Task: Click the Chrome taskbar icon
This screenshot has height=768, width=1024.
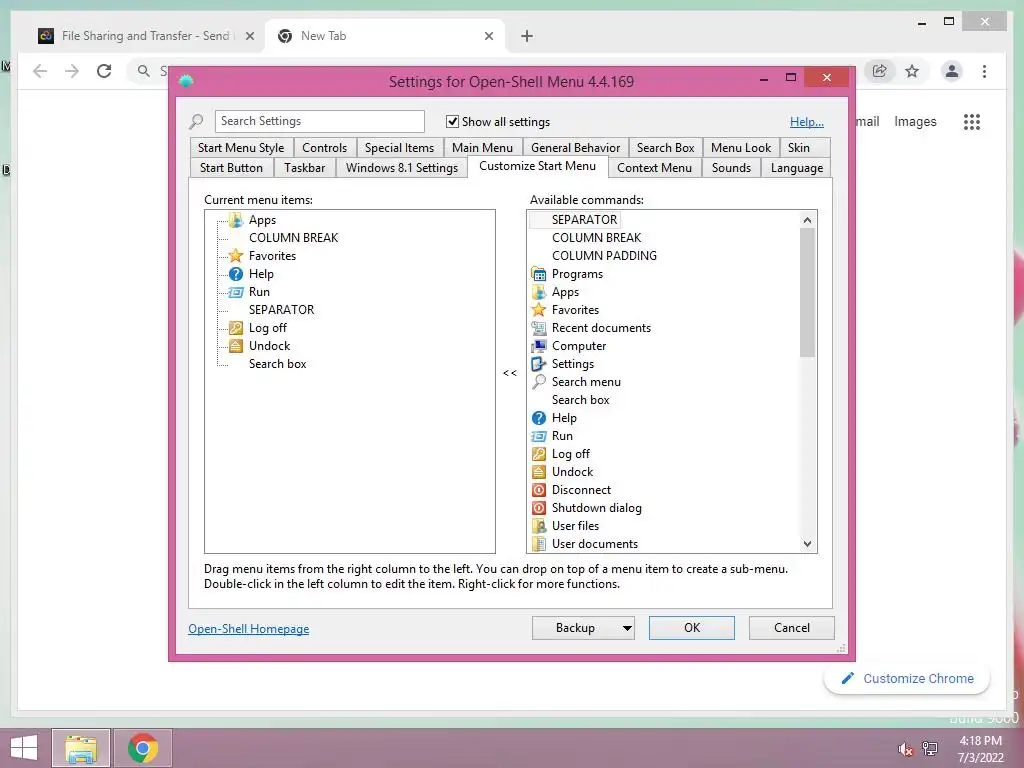Action: click(x=143, y=748)
